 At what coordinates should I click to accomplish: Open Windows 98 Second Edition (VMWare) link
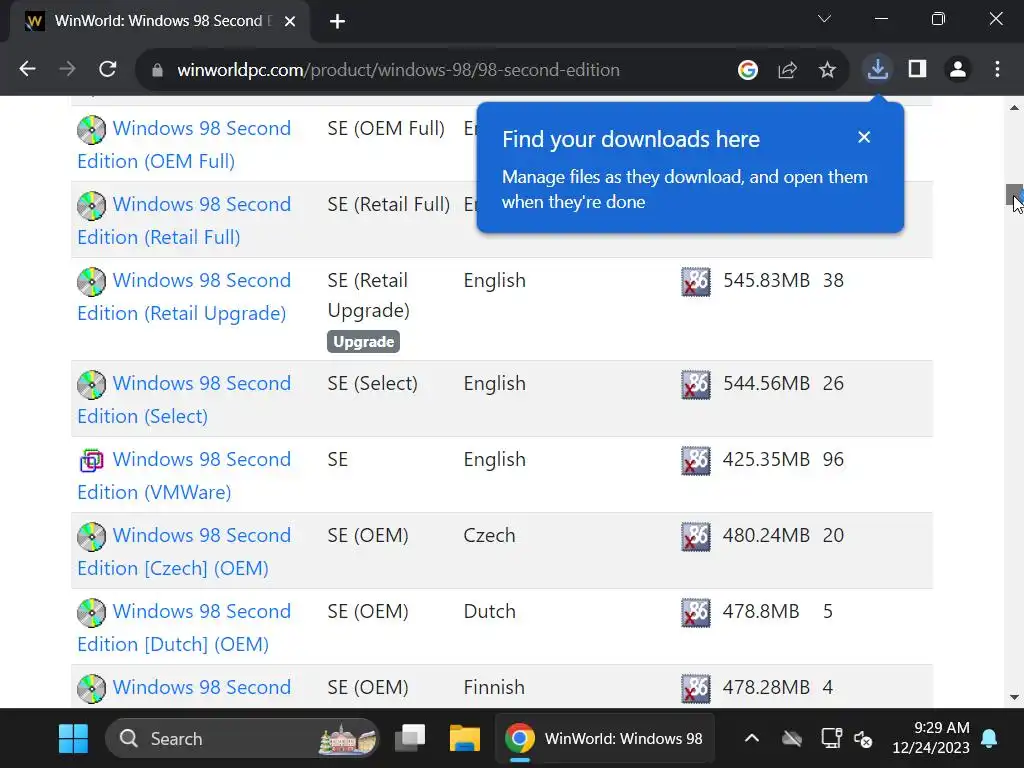pos(184,475)
